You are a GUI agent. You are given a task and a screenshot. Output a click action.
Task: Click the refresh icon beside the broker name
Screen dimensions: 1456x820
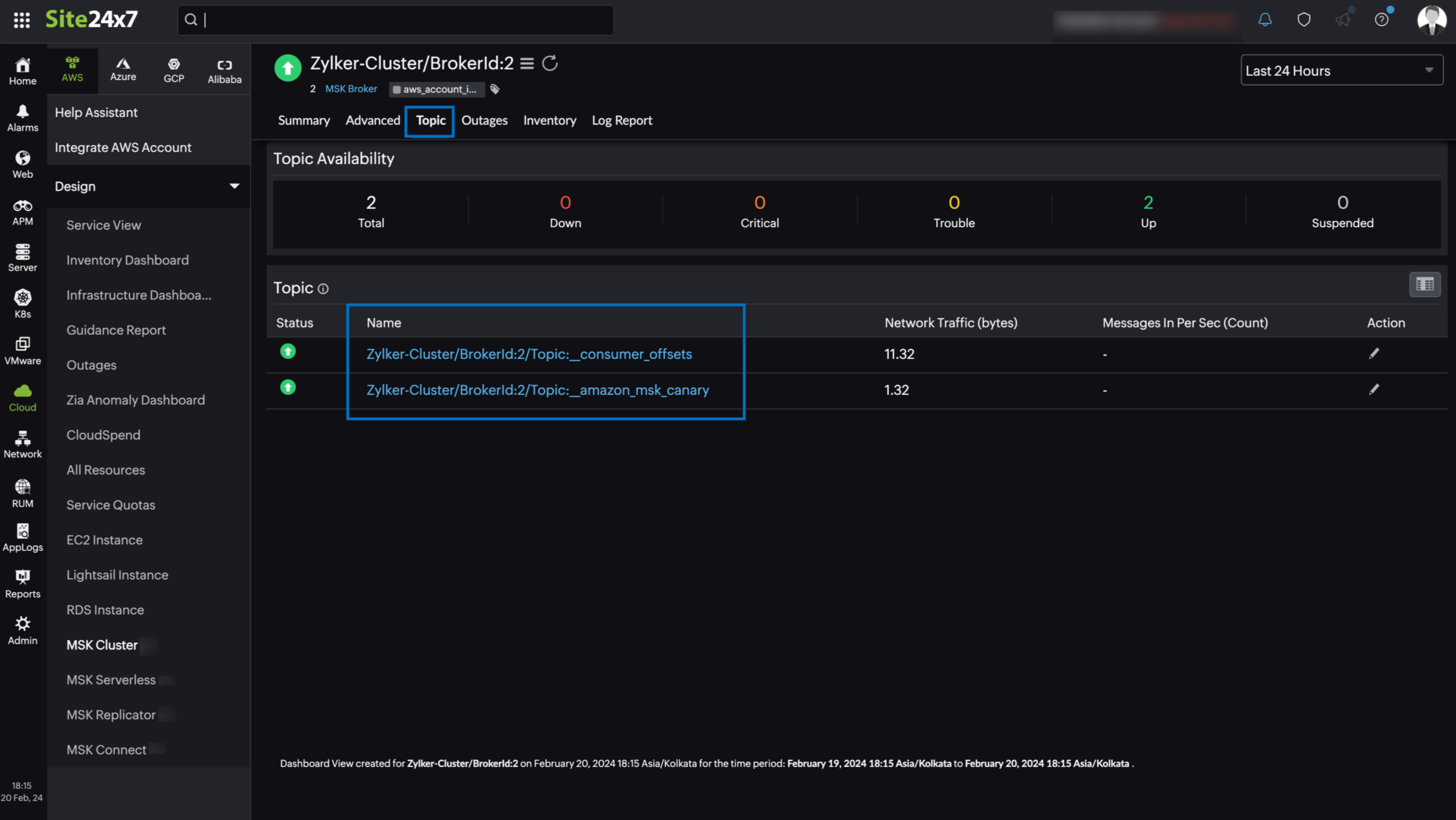coord(549,63)
